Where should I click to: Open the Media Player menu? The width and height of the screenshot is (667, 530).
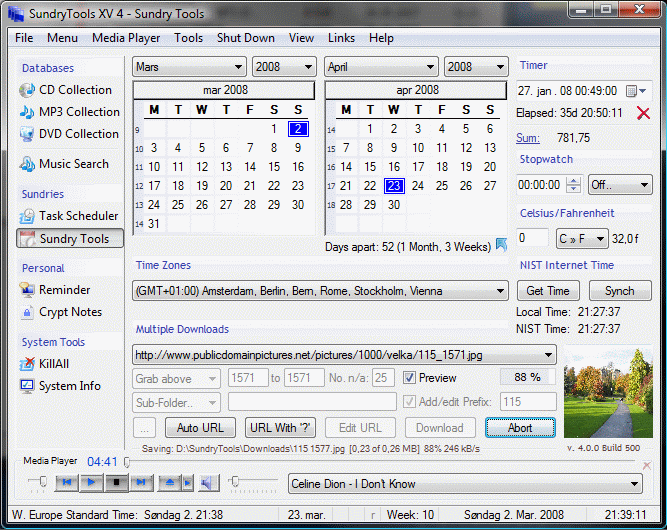[126, 38]
